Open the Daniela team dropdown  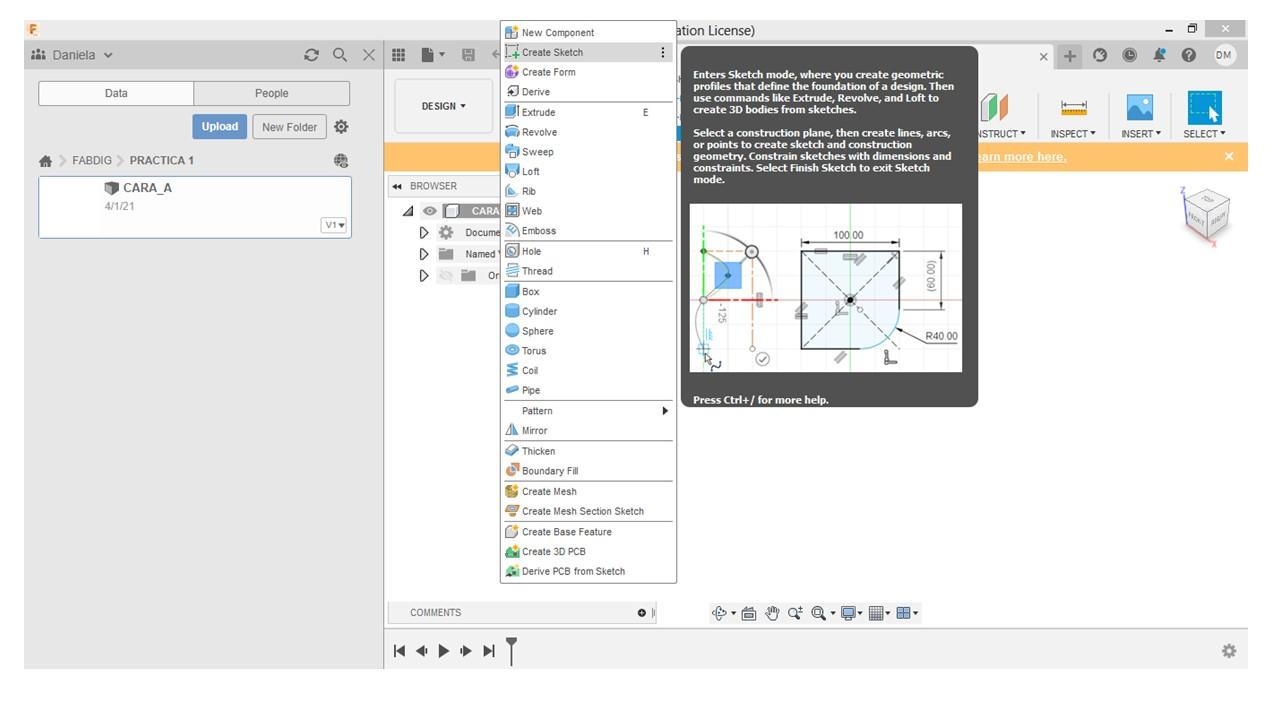pos(72,55)
